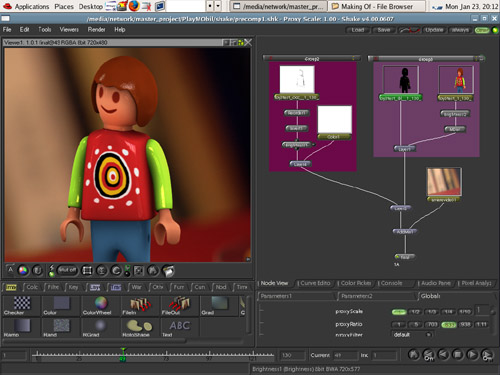Click the Update button
The width and height of the screenshot is (500, 375).
(434, 30)
